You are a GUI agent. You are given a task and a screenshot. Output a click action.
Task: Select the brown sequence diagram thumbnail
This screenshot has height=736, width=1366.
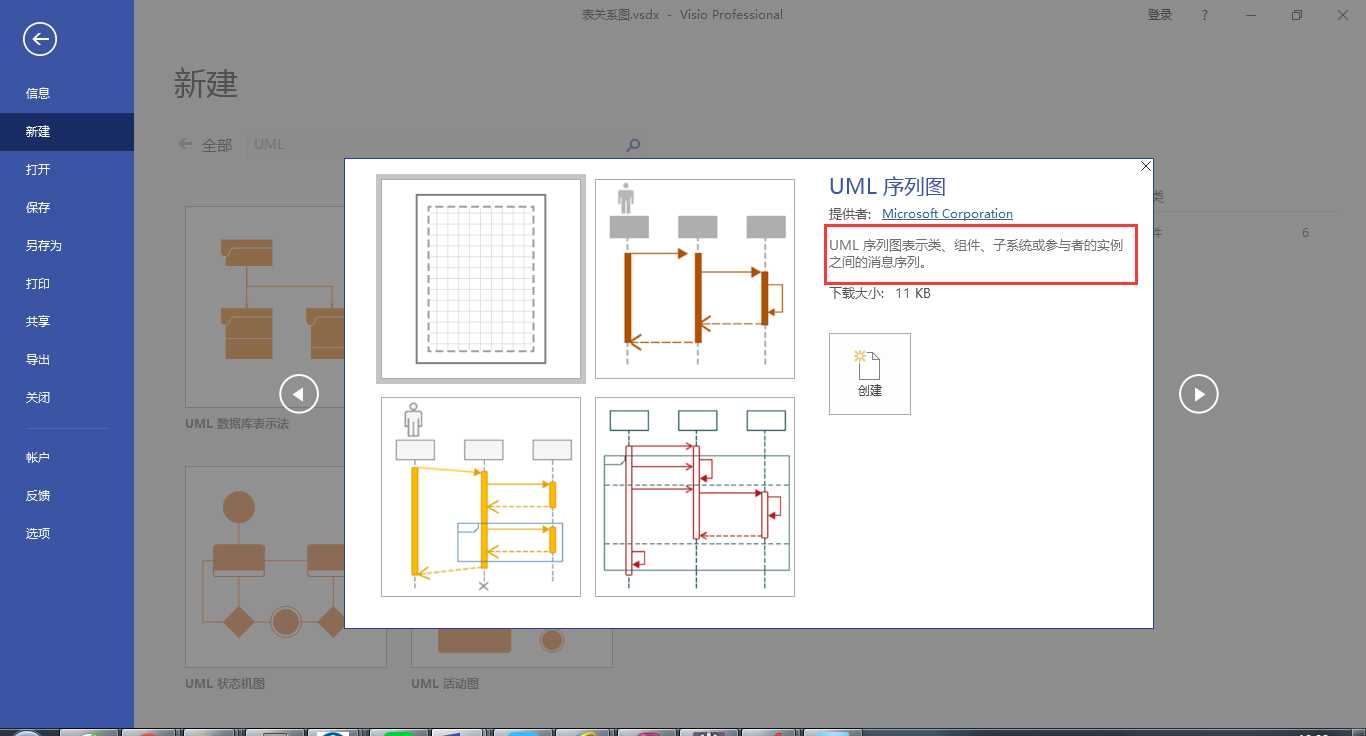tap(695, 279)
